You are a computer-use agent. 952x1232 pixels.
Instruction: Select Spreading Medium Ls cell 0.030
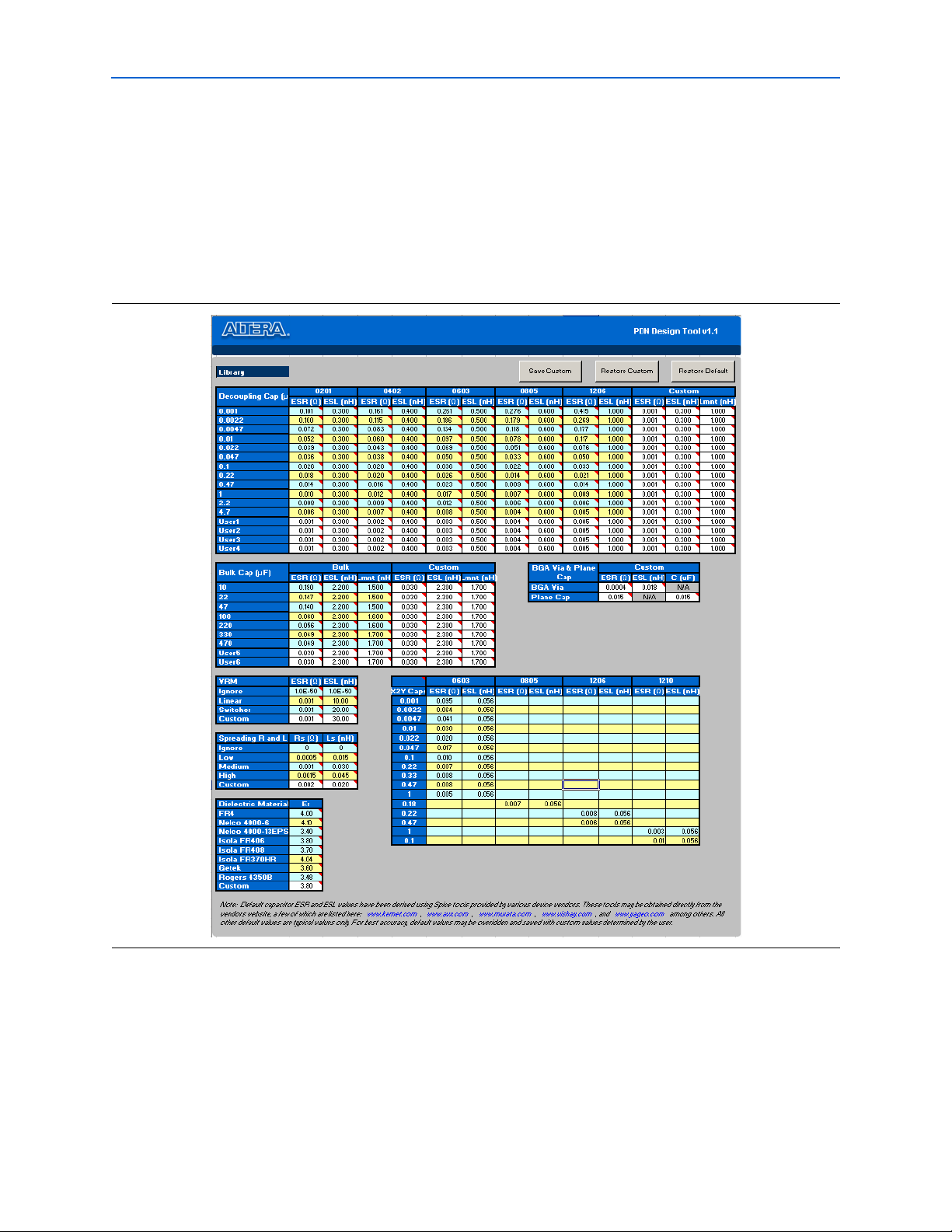(340, 766)
